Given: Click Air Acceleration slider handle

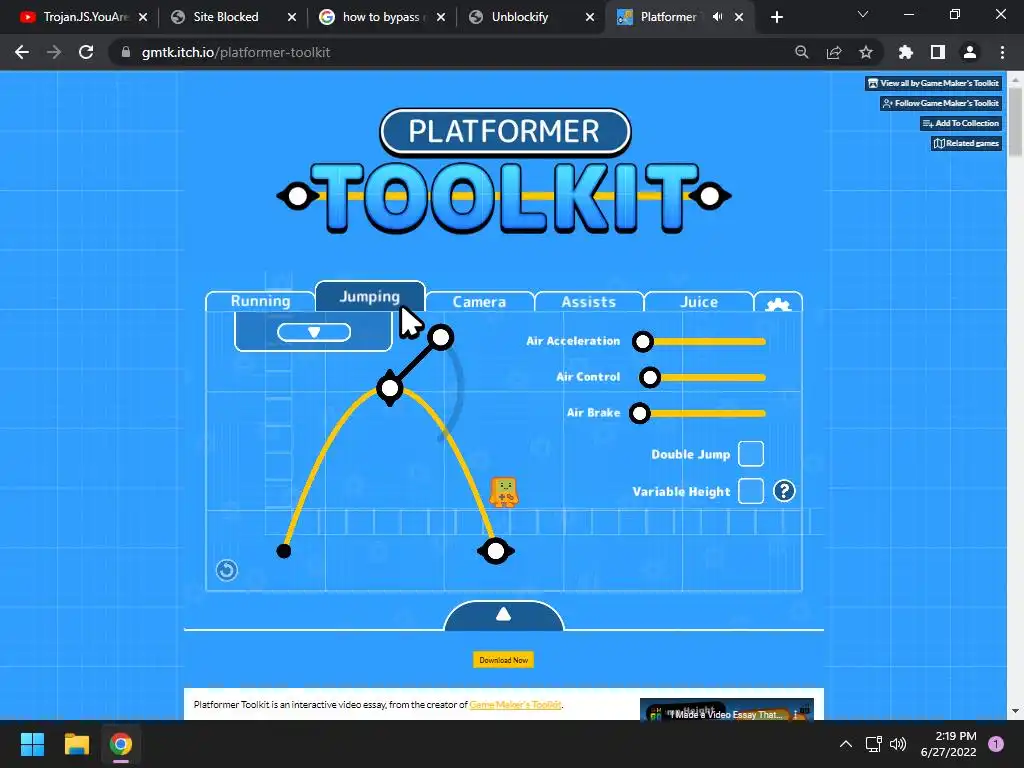Looking at the screenshot, I should (x=643, y=341).
